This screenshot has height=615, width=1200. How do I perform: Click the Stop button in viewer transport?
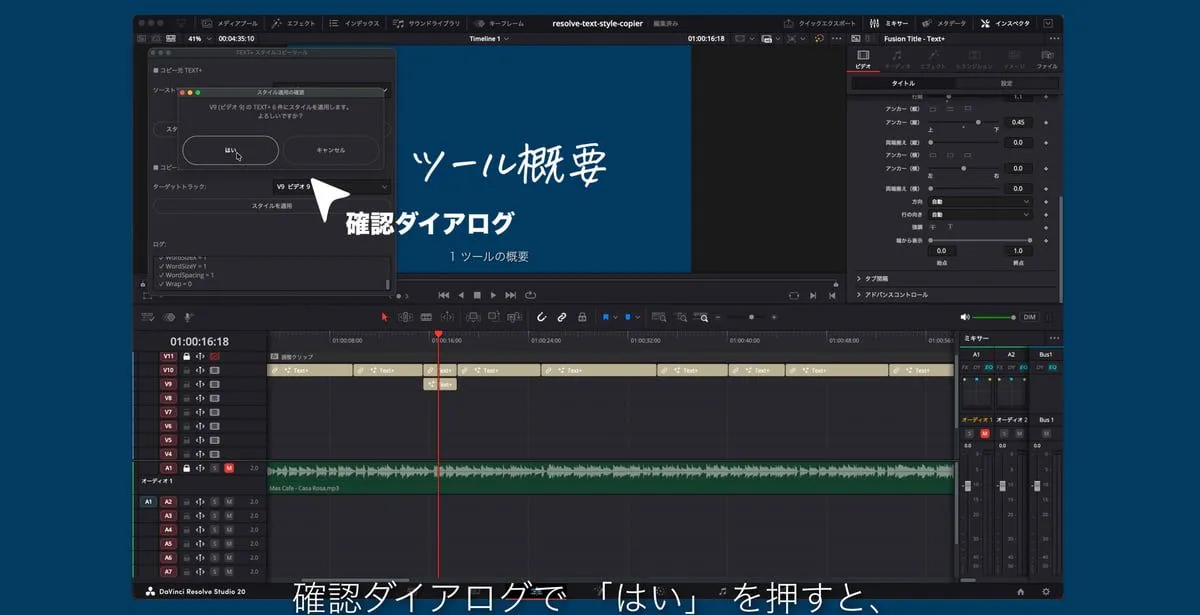477,295
